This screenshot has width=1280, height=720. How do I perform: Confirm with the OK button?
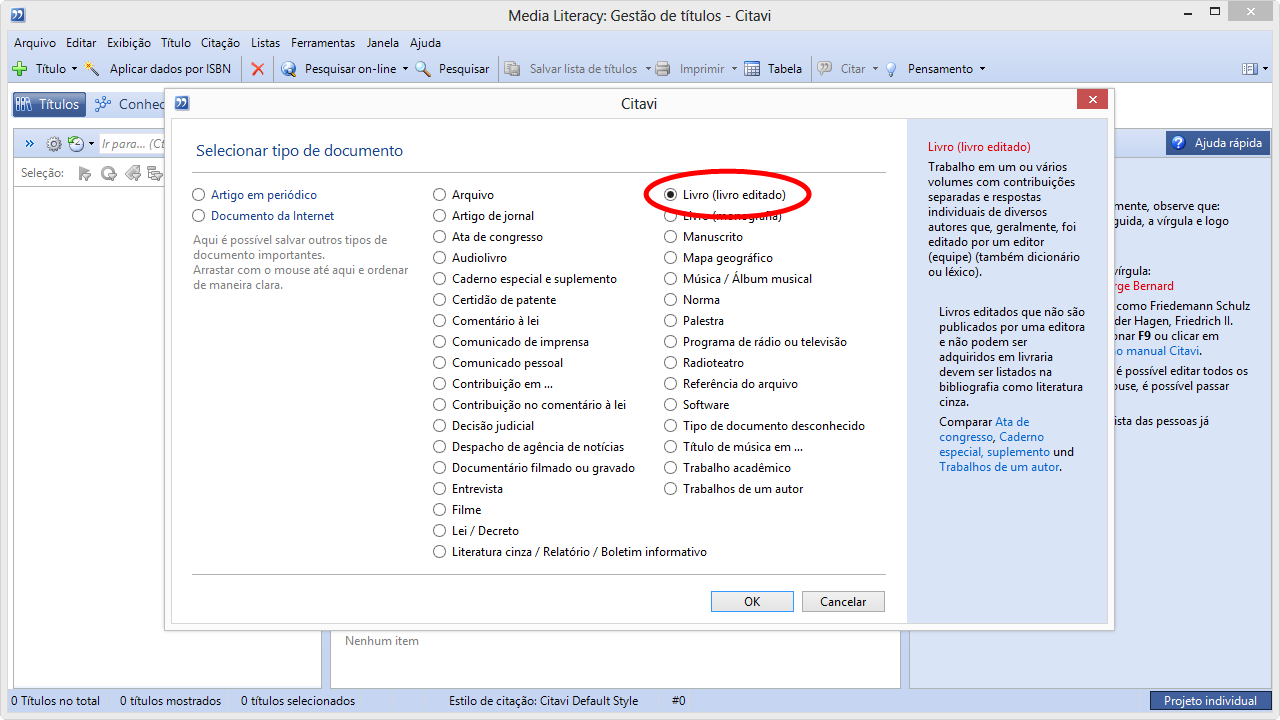pos(752,601)
